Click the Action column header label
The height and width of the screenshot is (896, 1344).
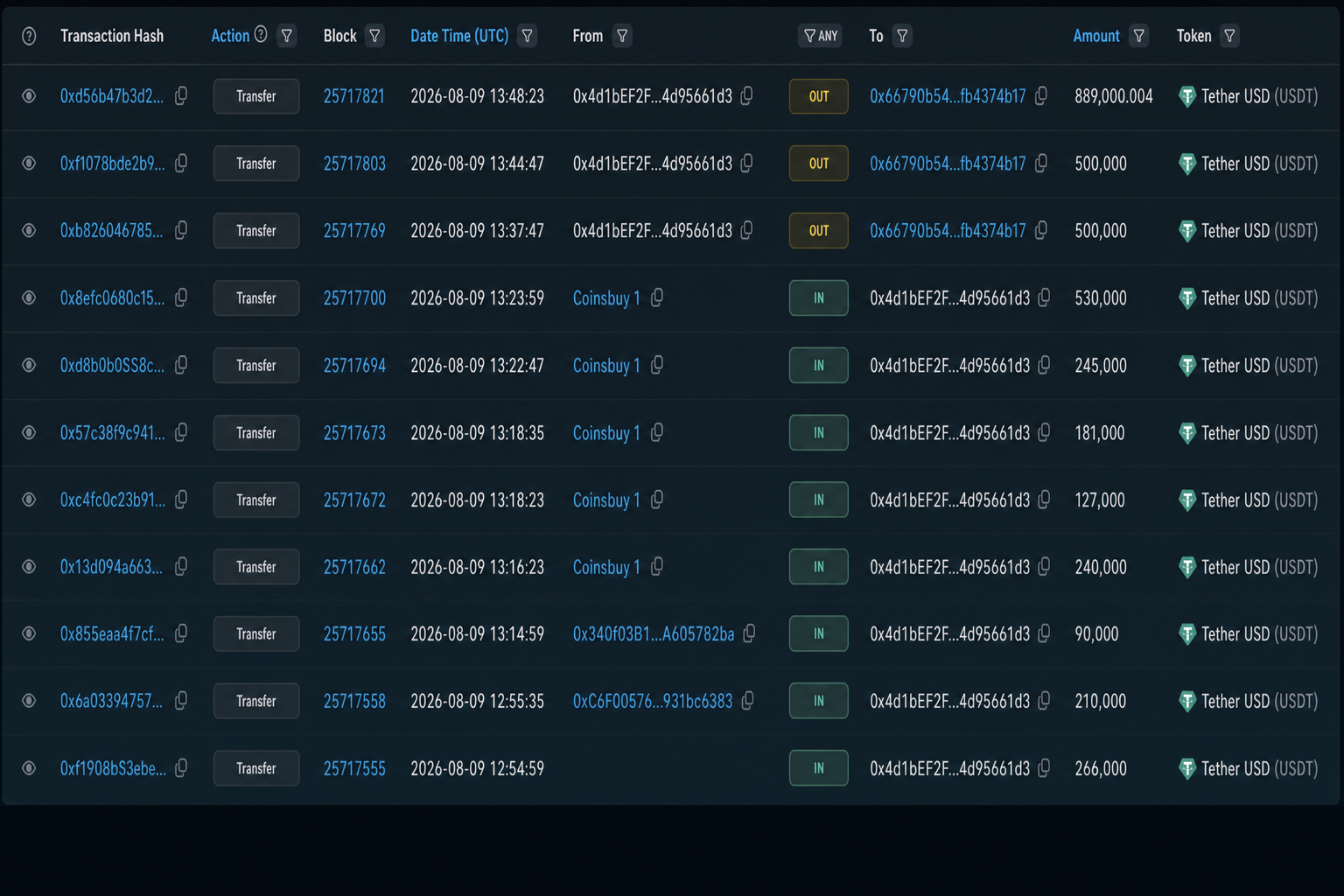pos(230,36)
